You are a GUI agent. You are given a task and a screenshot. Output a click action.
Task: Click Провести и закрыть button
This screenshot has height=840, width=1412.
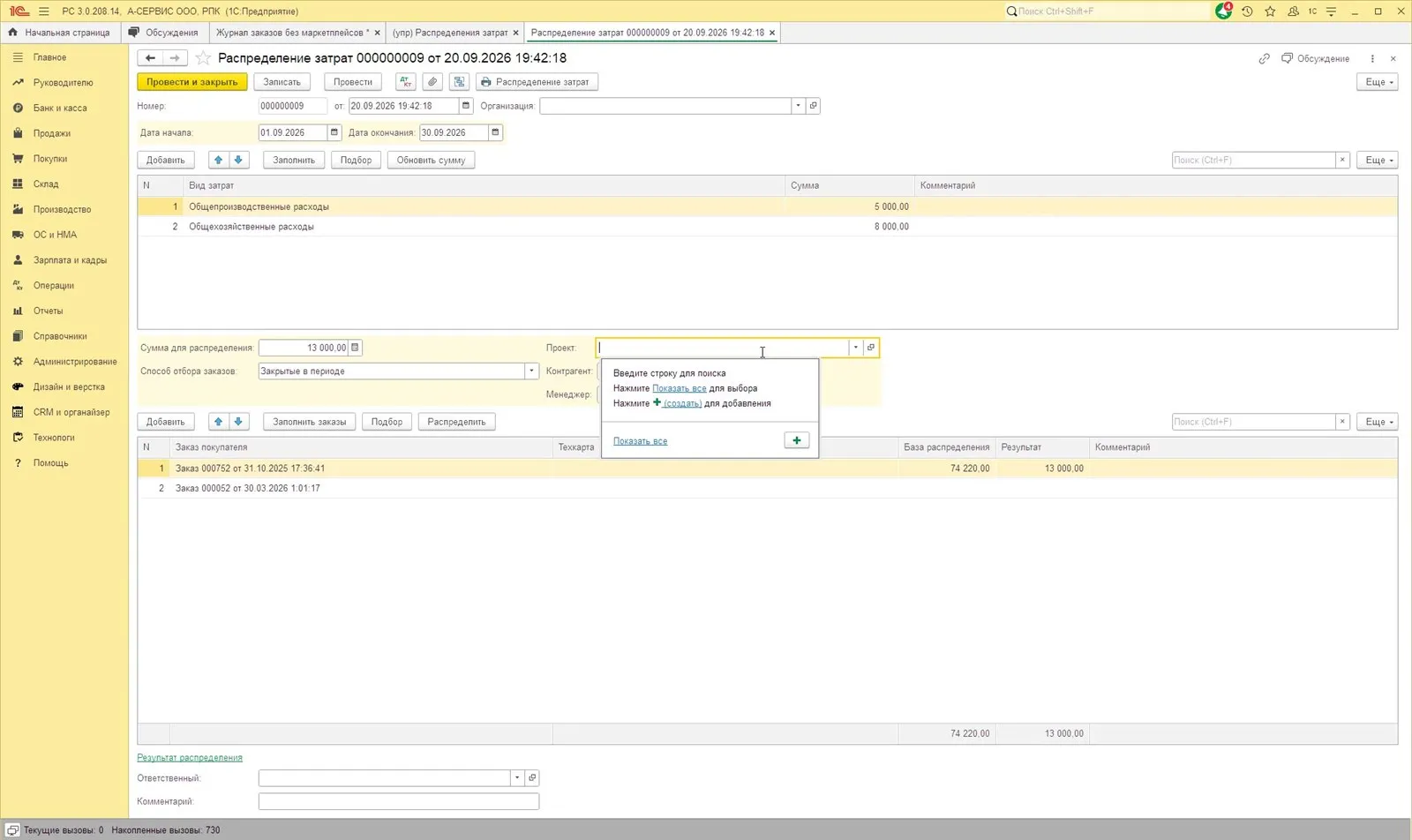click(x=192, y=82)
